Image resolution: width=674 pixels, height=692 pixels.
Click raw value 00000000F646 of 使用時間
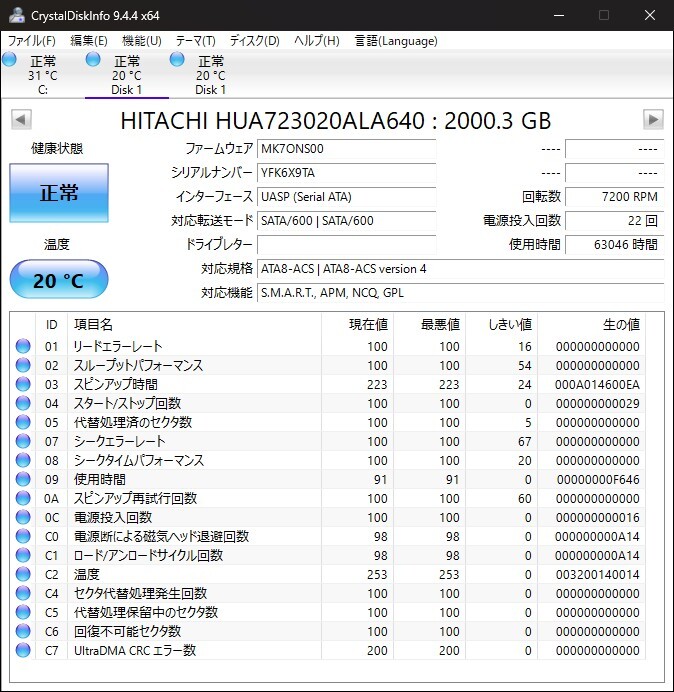coord(598,479)
